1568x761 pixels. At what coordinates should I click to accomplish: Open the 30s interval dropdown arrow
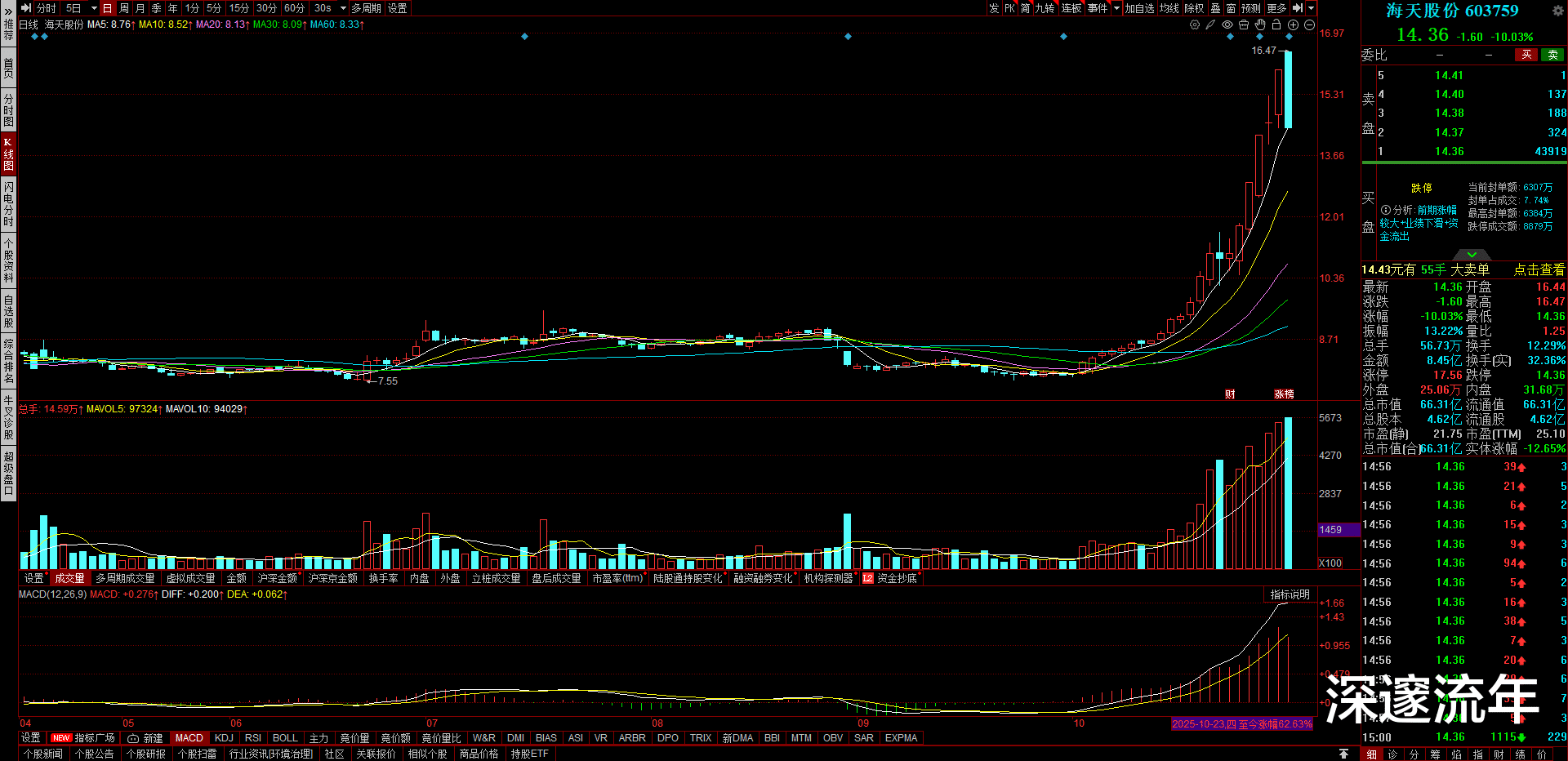343,8
